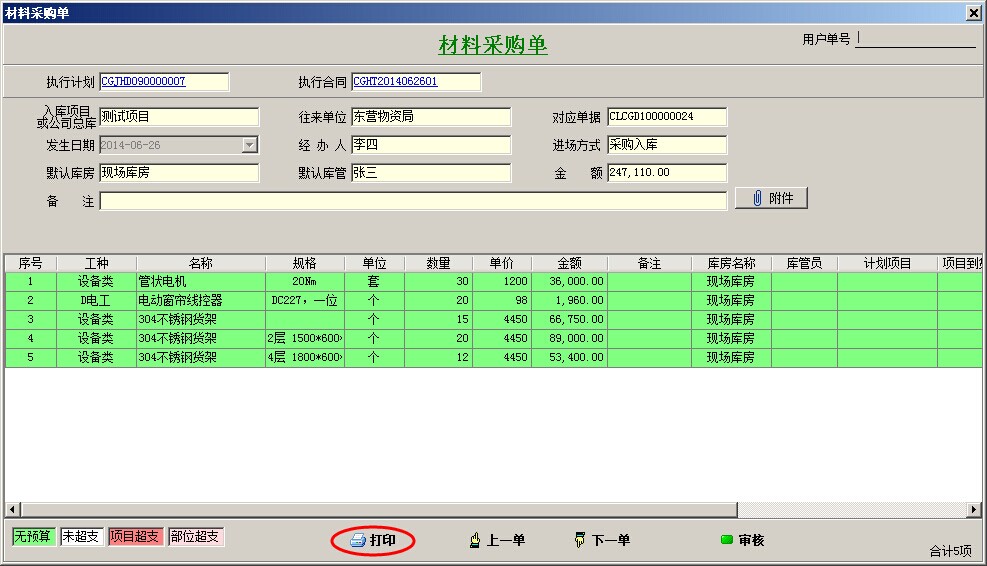Click the 往来单位 field 东营物资局

(x=430, y=117)
